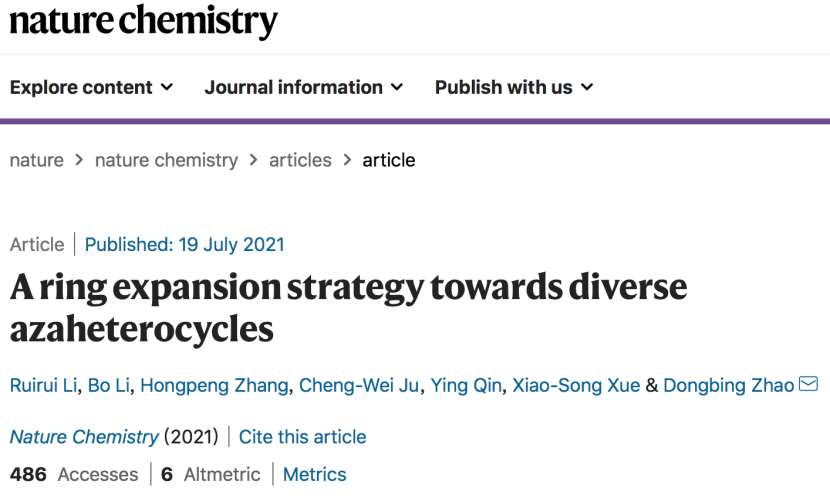Click the nature chemistry logo
The height and width of the screenshot is (496, 830).
[143, 22]
